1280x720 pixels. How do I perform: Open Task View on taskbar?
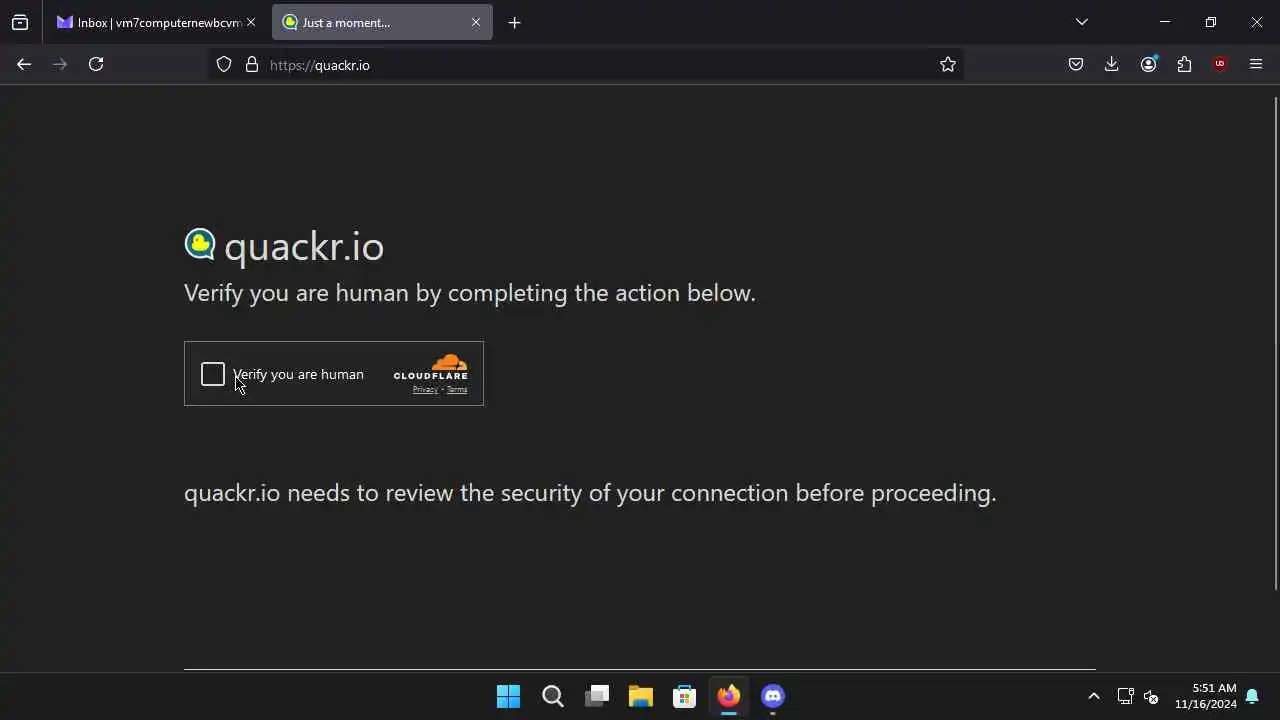597,696
